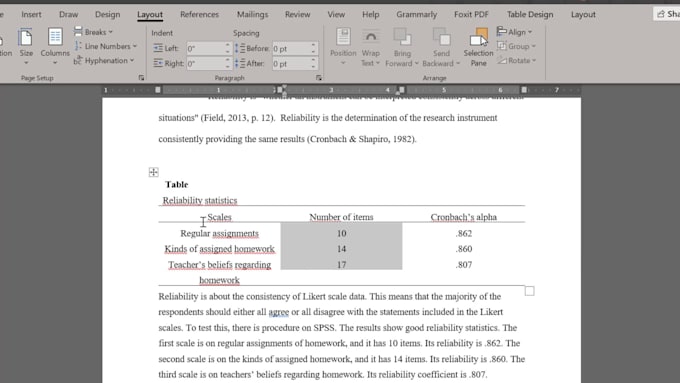Select the Layout page tab
The image size is (680, 383).
(150, 14)
